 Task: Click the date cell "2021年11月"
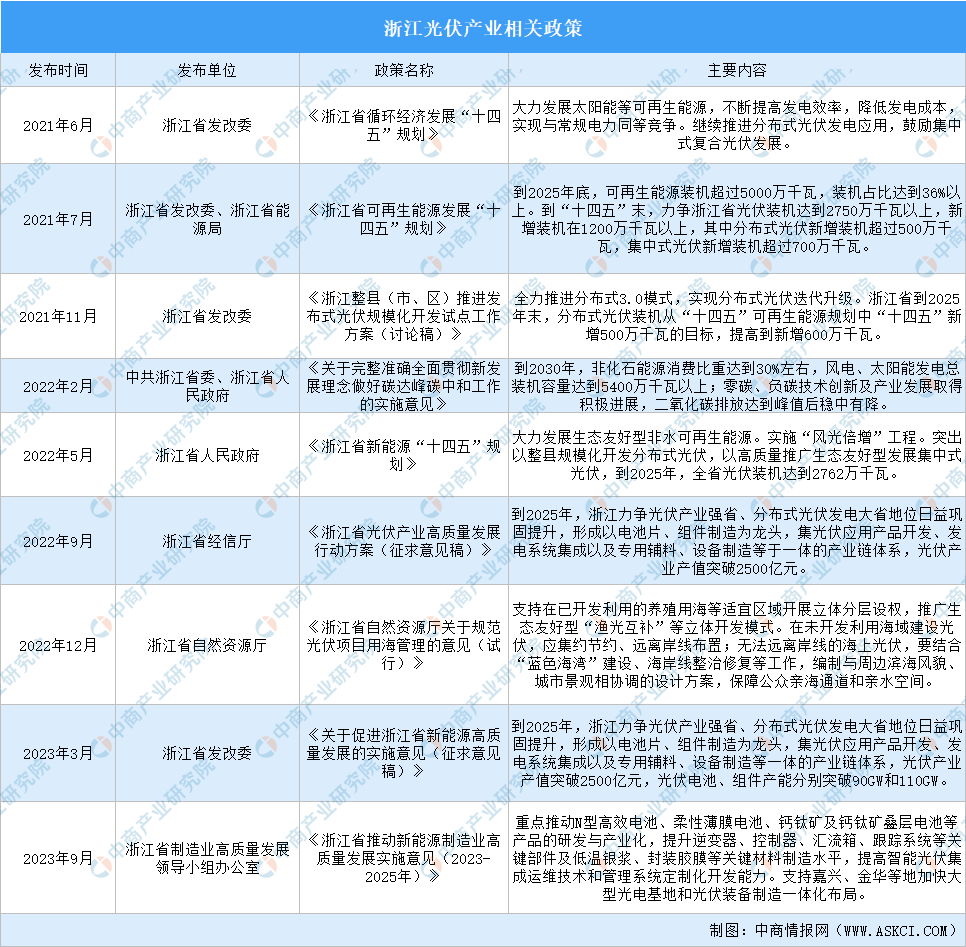click(58, 316)
